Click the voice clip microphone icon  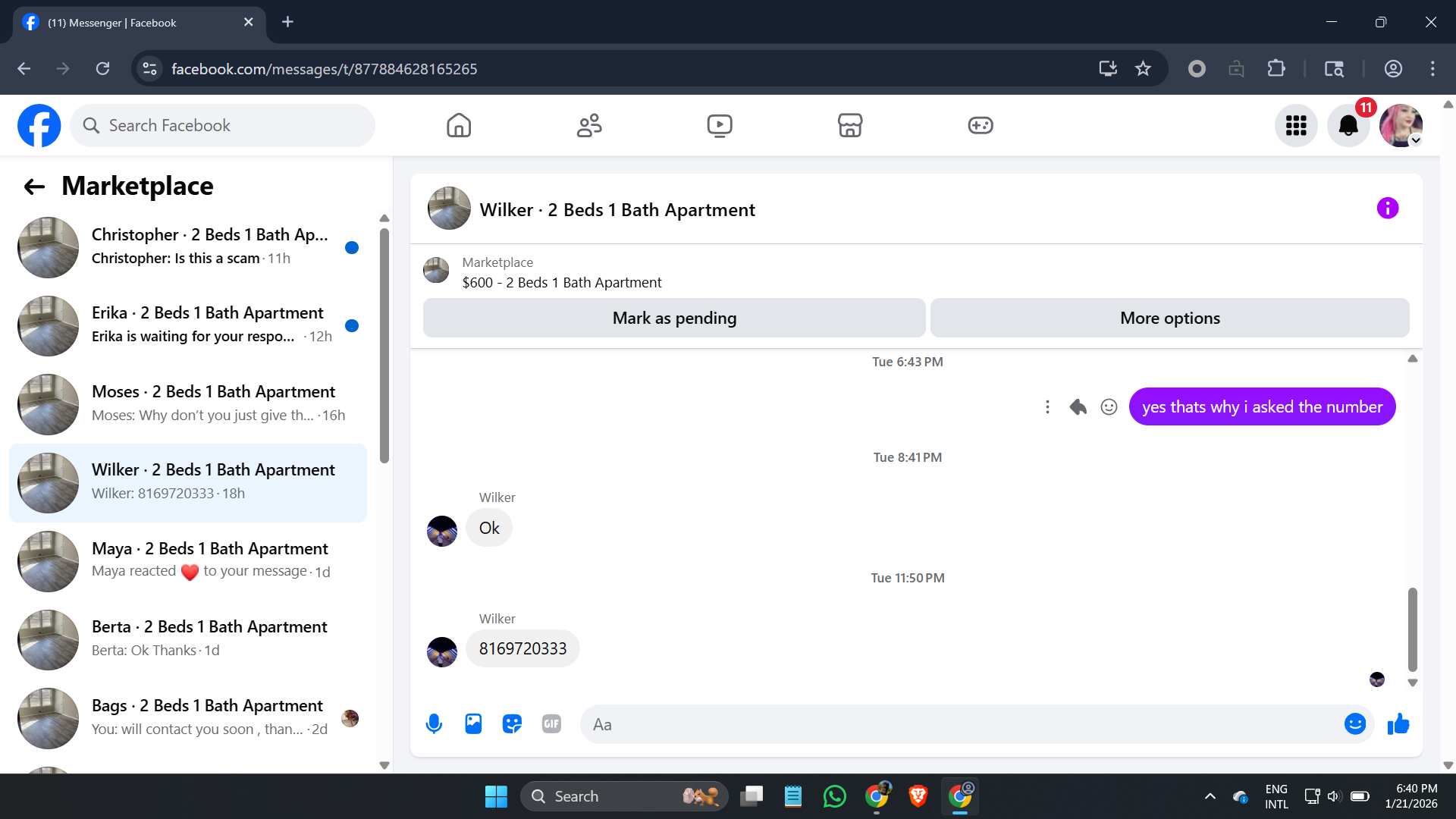click(434, 724)
